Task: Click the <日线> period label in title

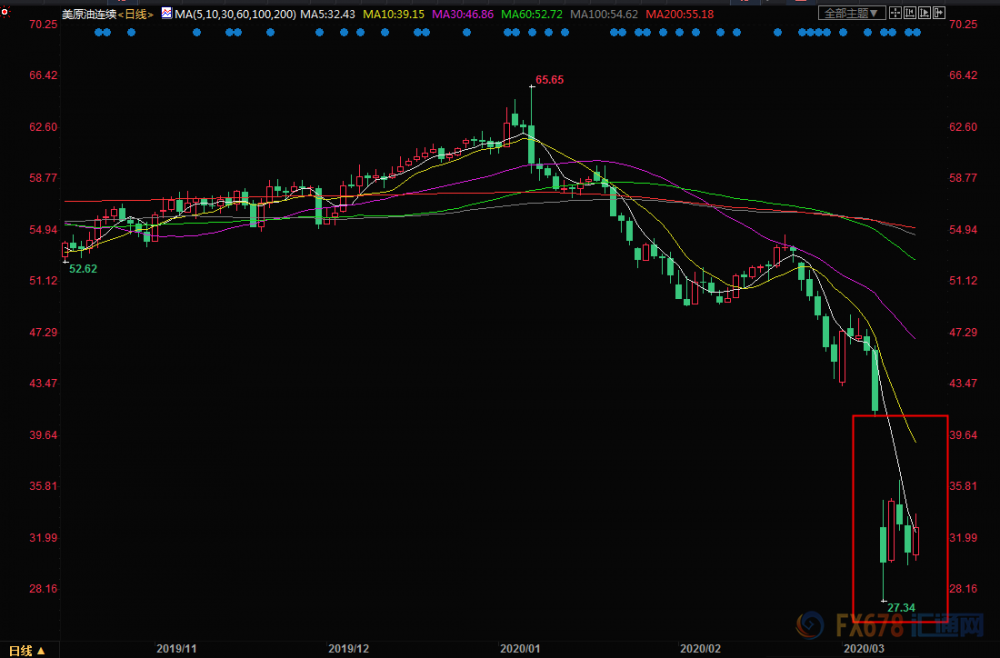Action: (135, 14)
